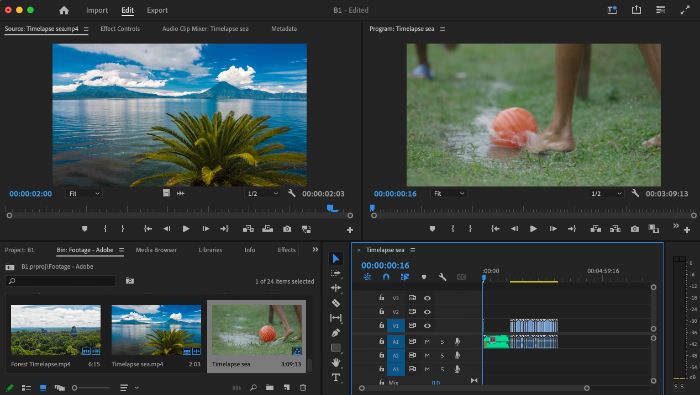Click project bin search field

point(61,281)
